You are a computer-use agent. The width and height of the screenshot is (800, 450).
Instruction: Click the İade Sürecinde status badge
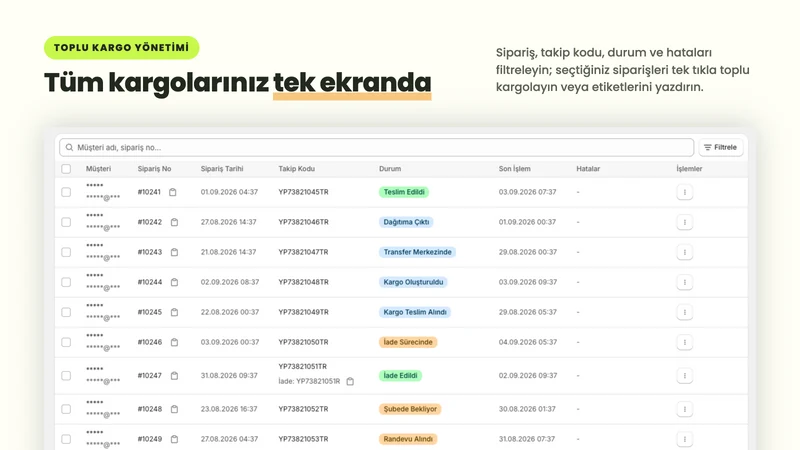point(408,342)
